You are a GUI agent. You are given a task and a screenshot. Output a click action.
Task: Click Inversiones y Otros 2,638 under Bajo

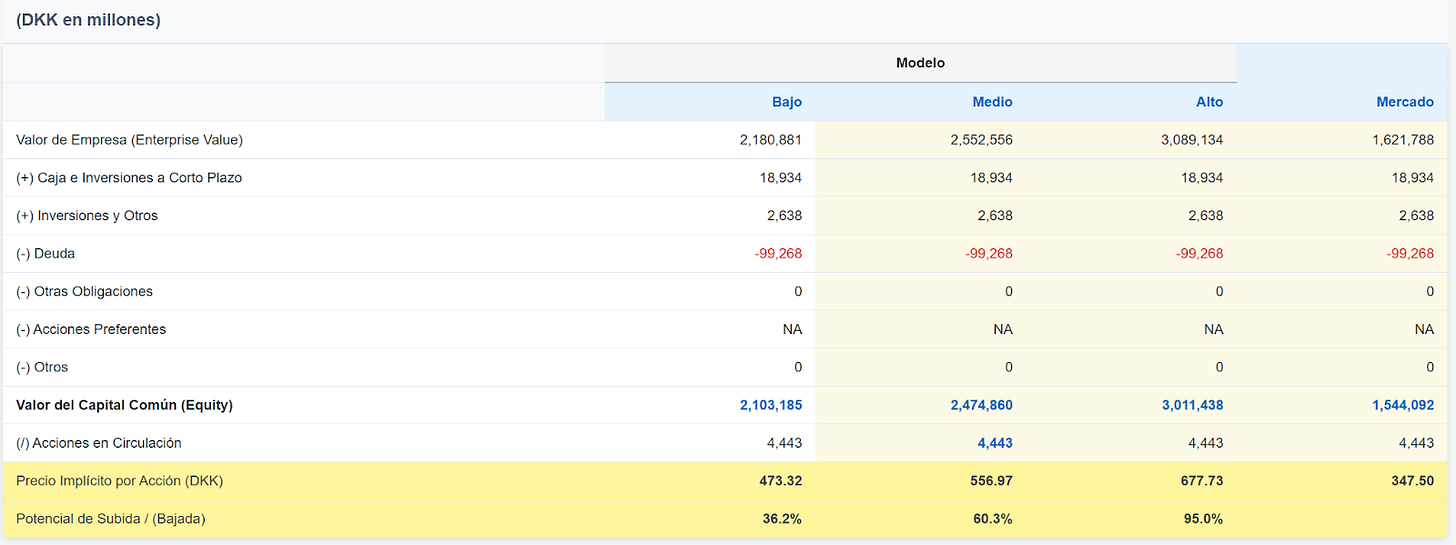784,216
